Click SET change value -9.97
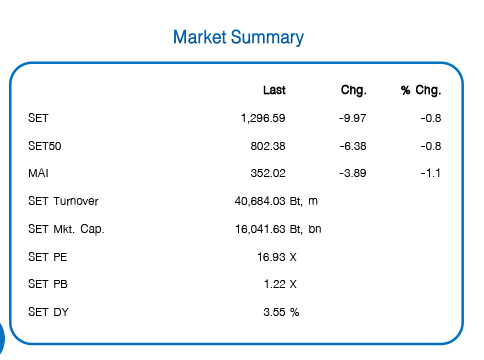The height and width of the screenshot is (360, 484). [x=353, y=118]
